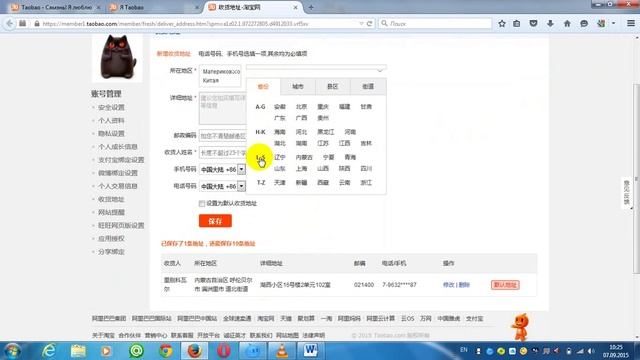Open Opera browser from the taskbar

coord(224,351)
